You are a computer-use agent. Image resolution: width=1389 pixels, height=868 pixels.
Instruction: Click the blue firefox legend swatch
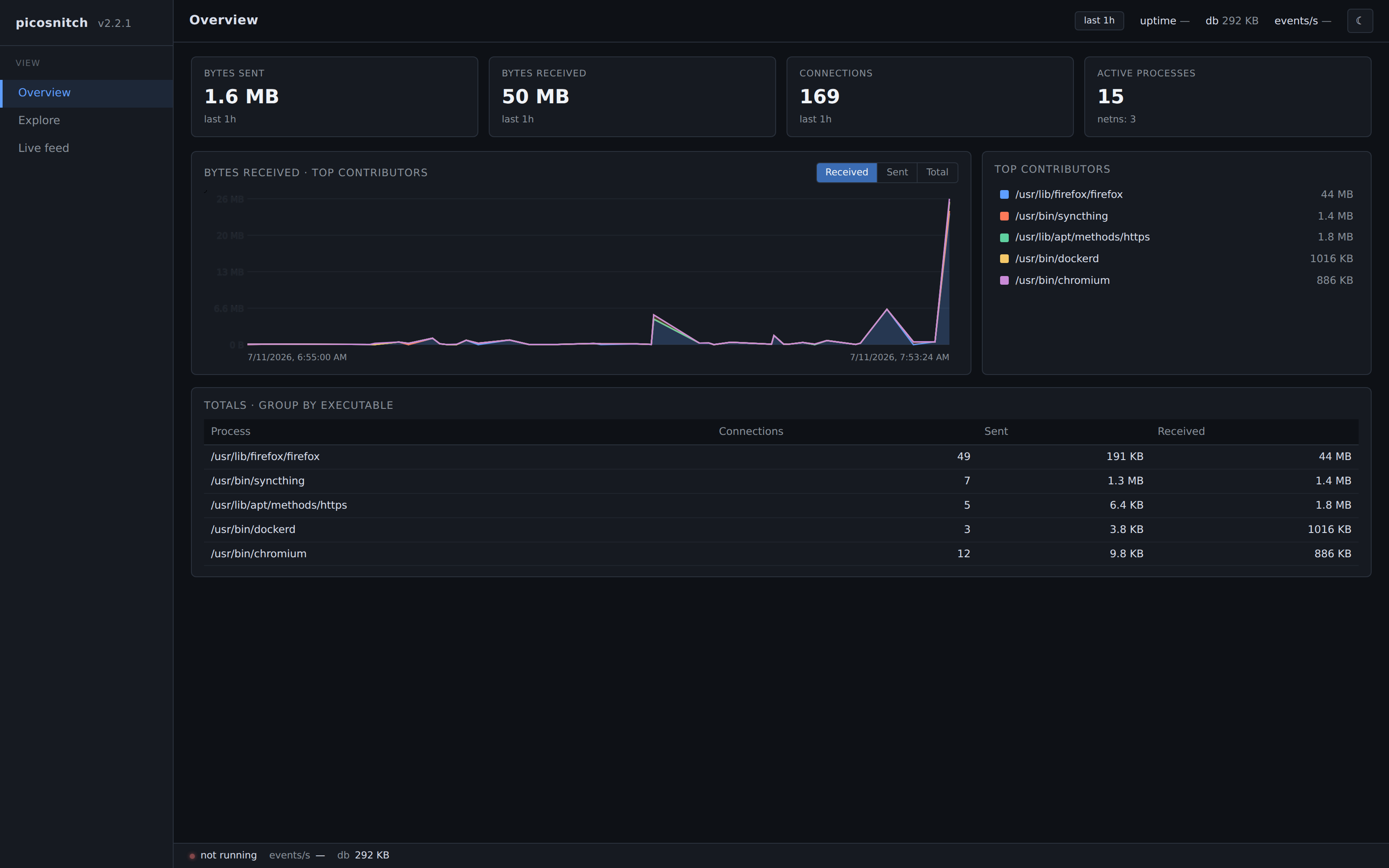point(1004,194)
